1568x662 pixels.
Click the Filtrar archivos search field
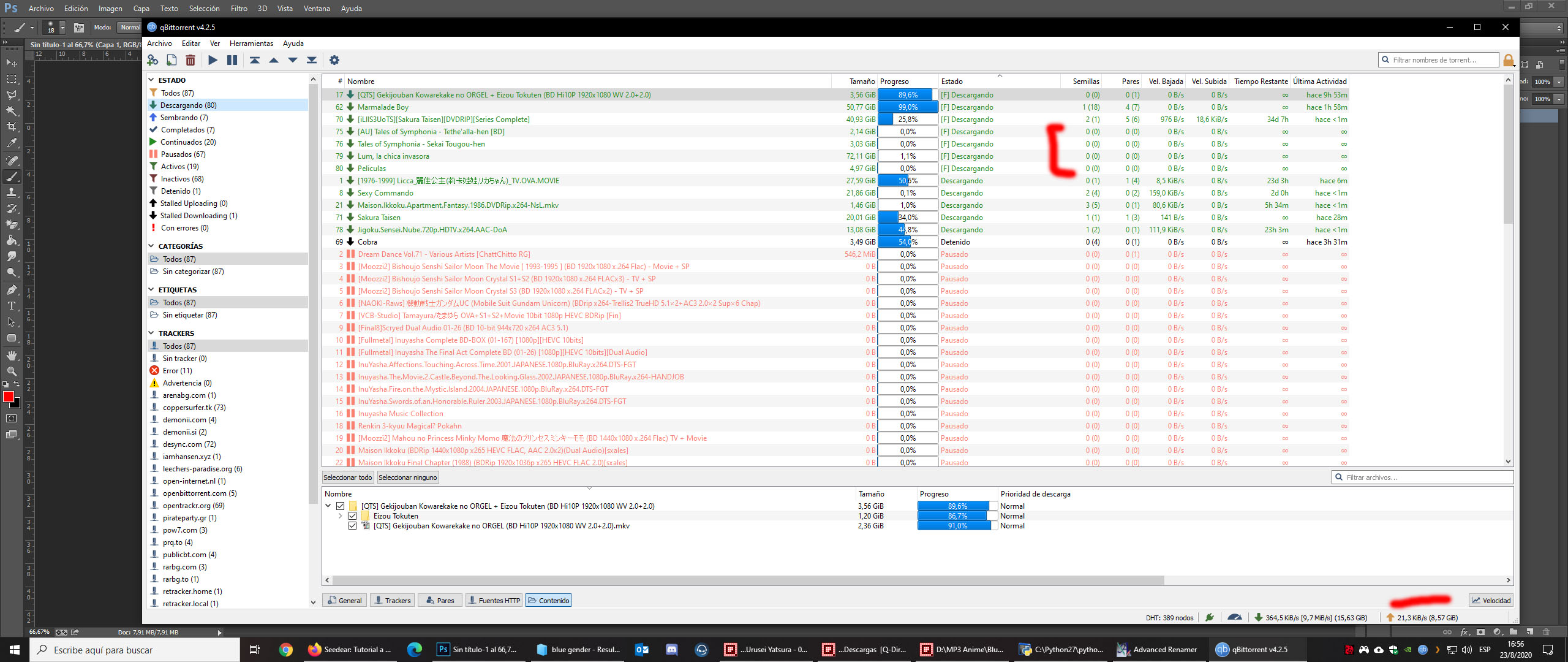pos(1422,477)
